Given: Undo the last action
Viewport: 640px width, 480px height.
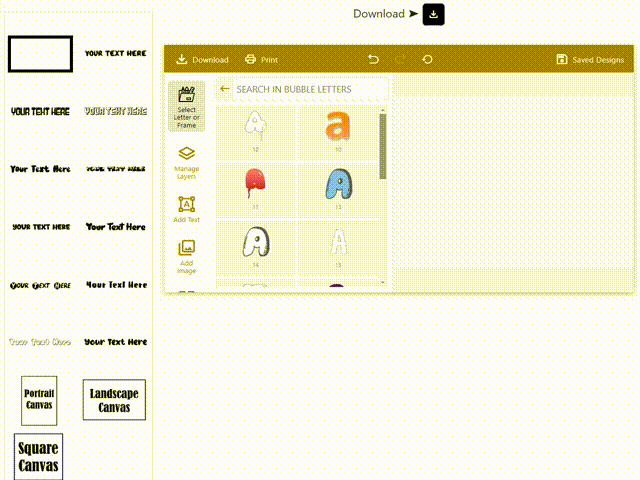Looking at the screenshot, I should click(374, 60).
